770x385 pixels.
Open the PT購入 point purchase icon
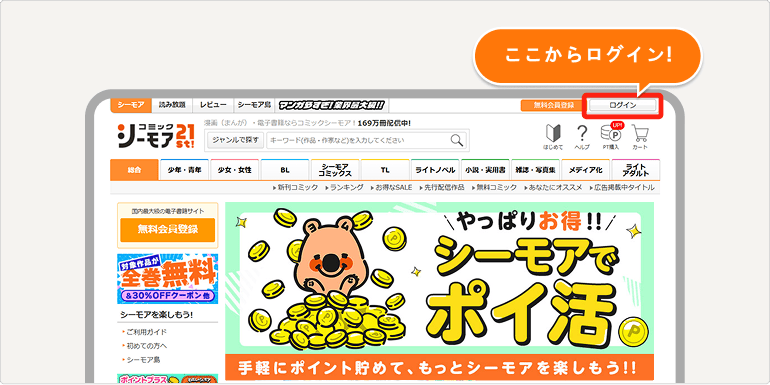click(611, 136)
